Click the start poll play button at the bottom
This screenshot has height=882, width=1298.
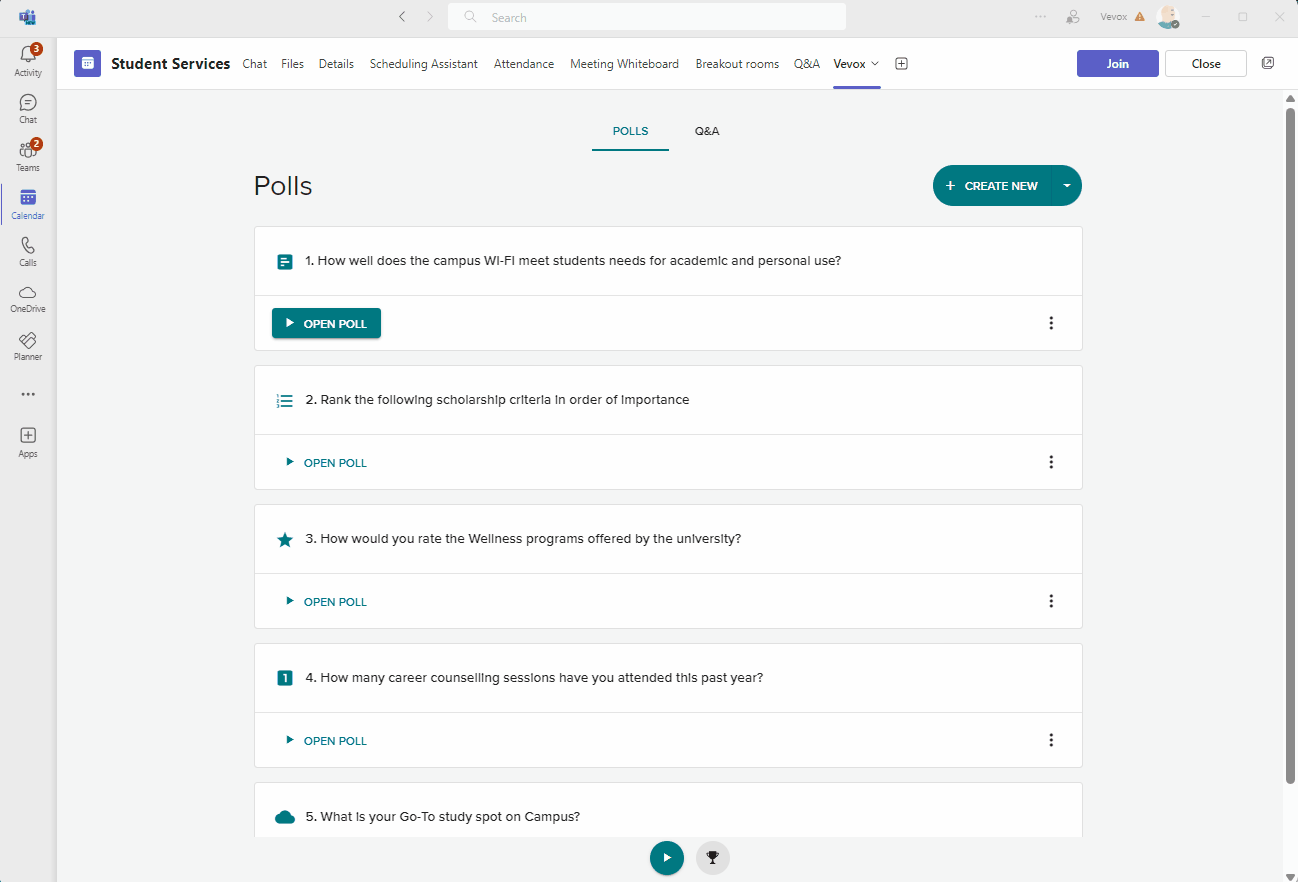point(667,857)
